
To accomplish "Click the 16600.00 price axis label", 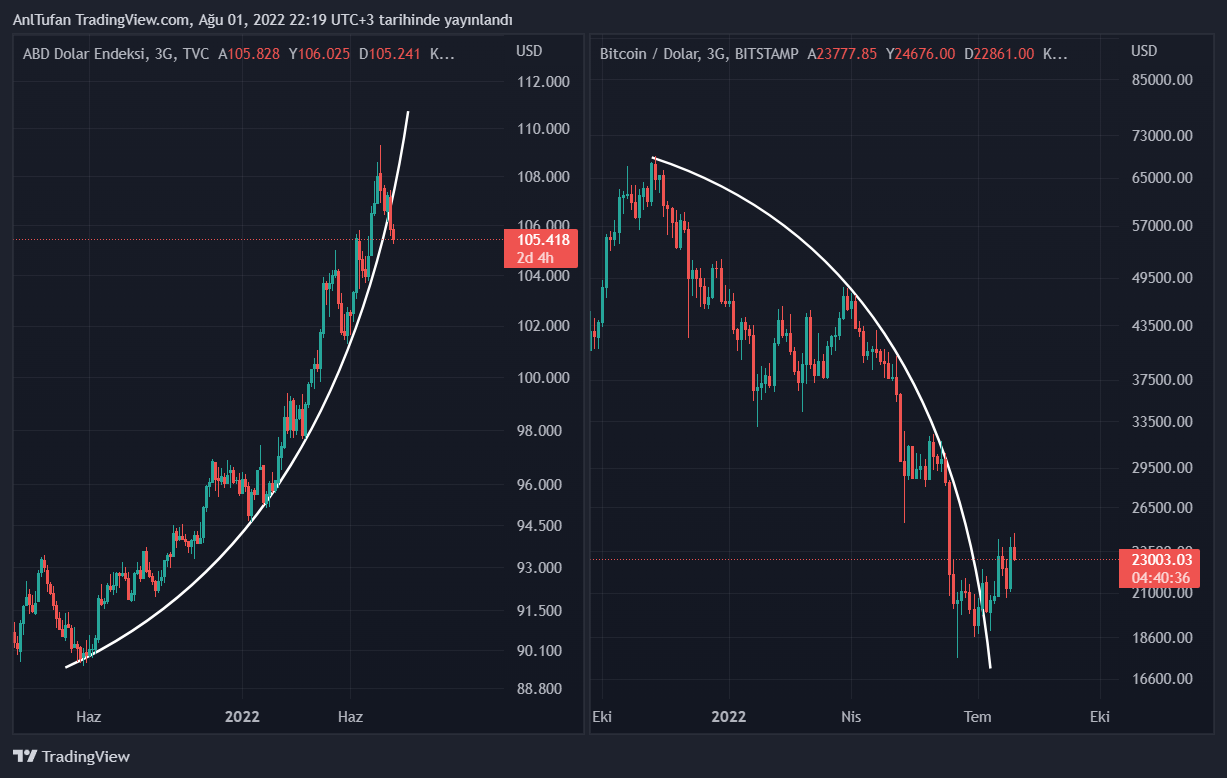I will (x=1162, y=679).
